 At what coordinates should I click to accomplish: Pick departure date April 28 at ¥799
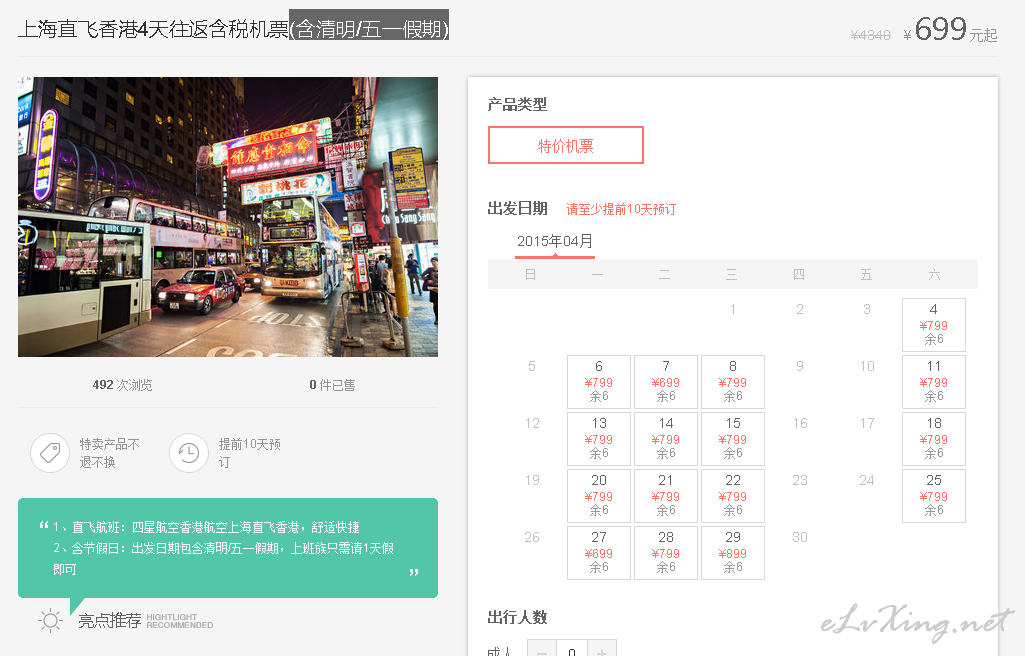pyautogui.click(x=665, y=552)
